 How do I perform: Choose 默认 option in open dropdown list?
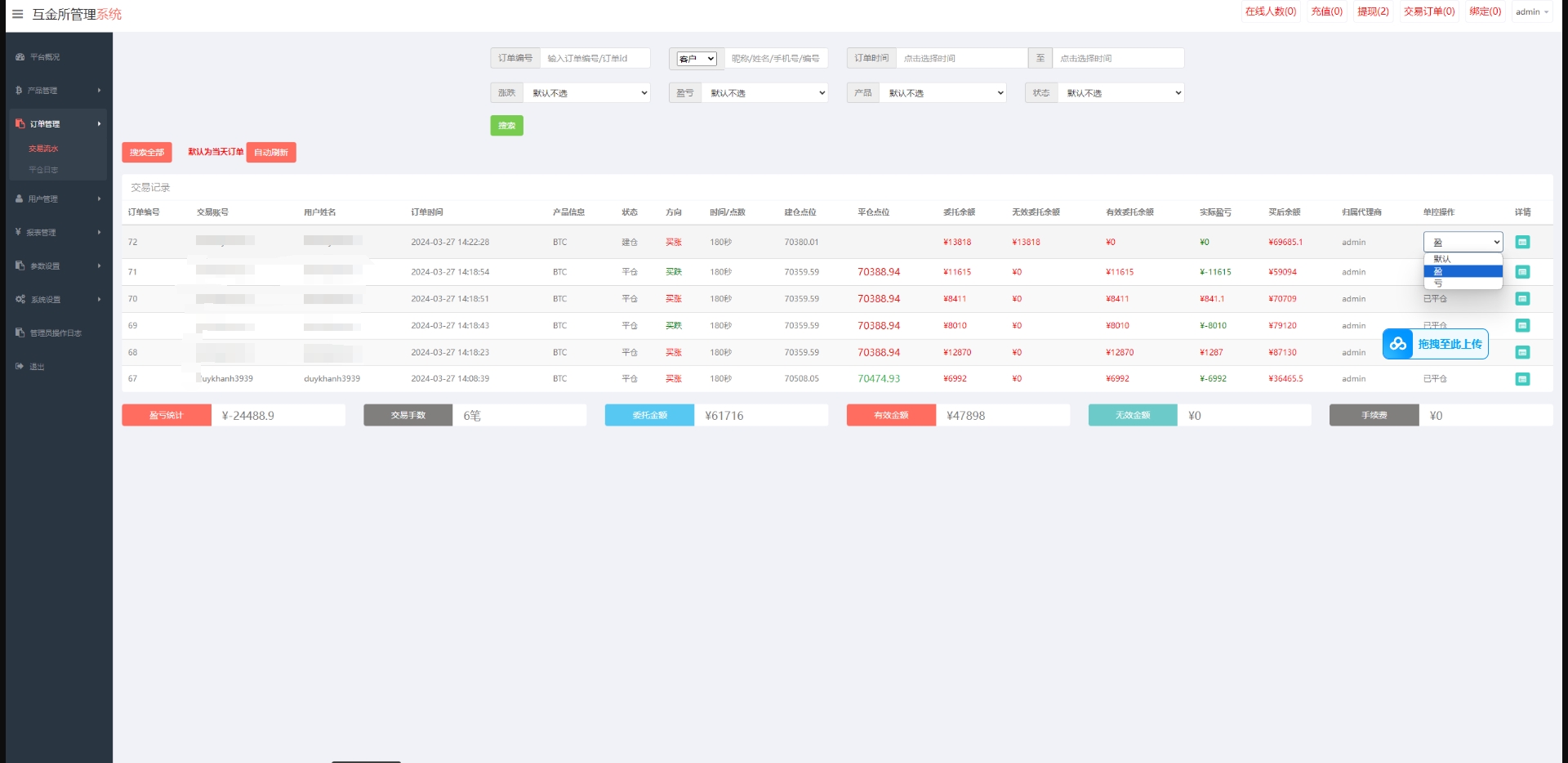(1462, 259)
